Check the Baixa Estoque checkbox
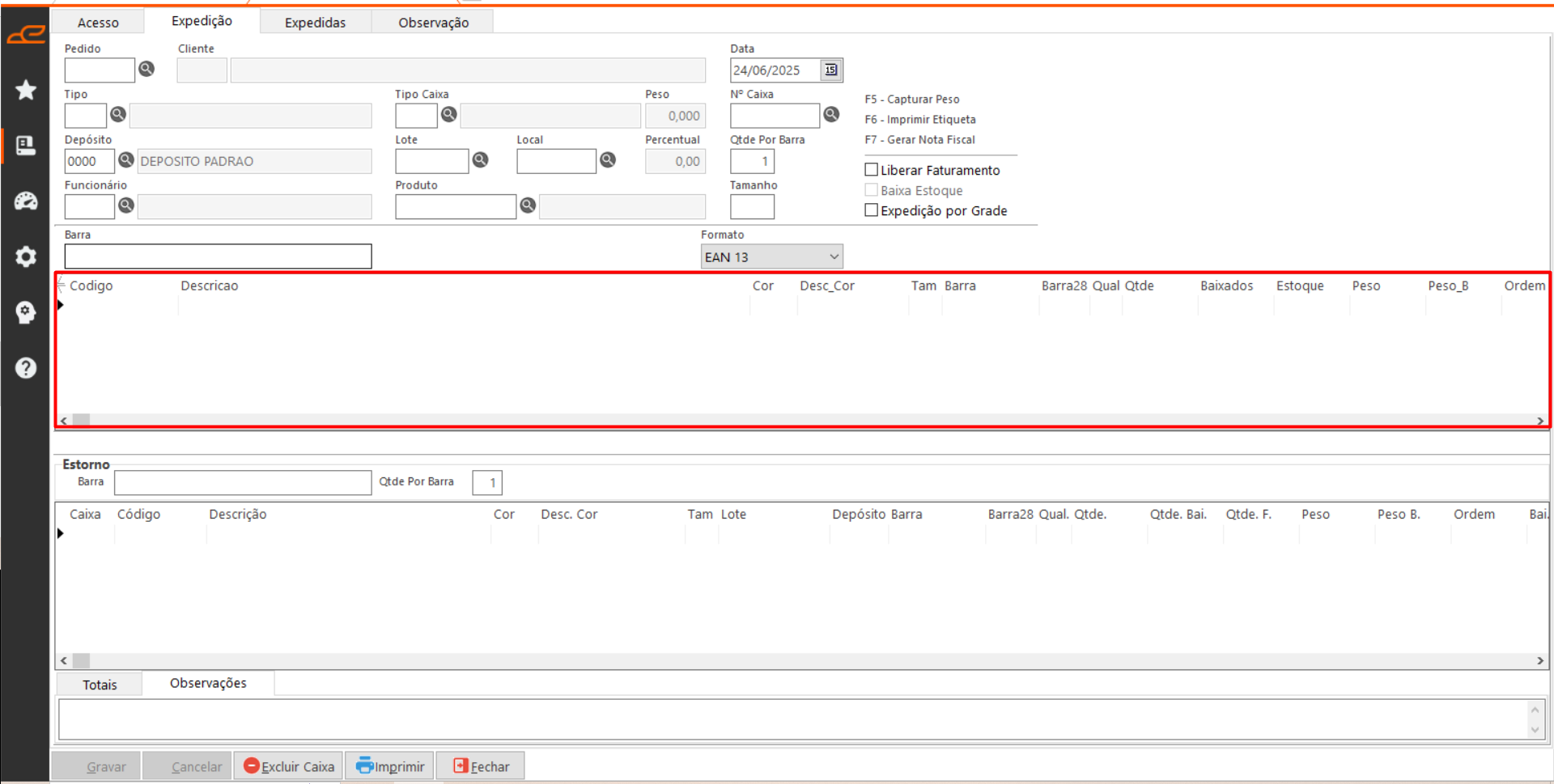1554x784 pixels. (x=872, y=190)
